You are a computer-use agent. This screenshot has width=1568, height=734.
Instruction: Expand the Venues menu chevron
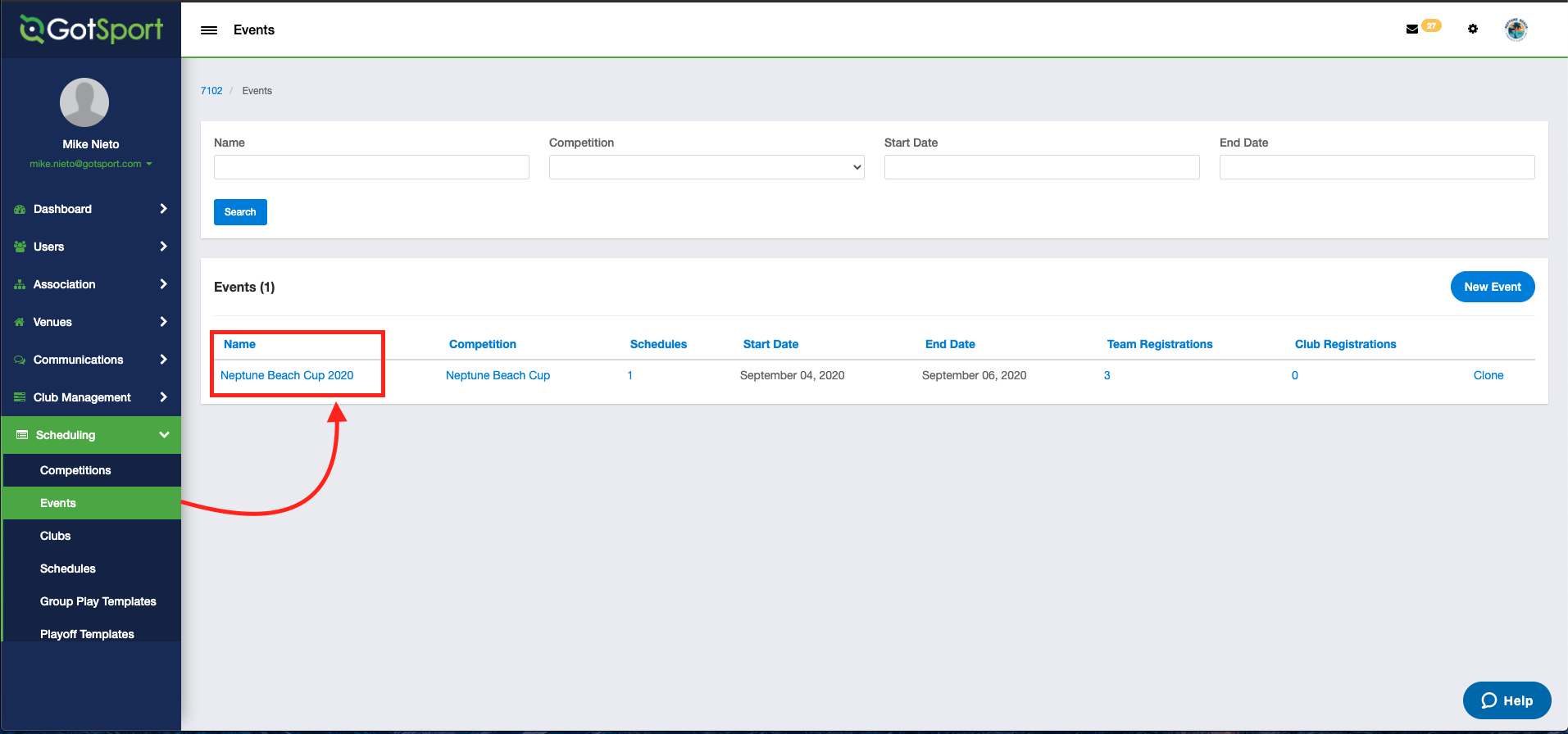point(163,322)
